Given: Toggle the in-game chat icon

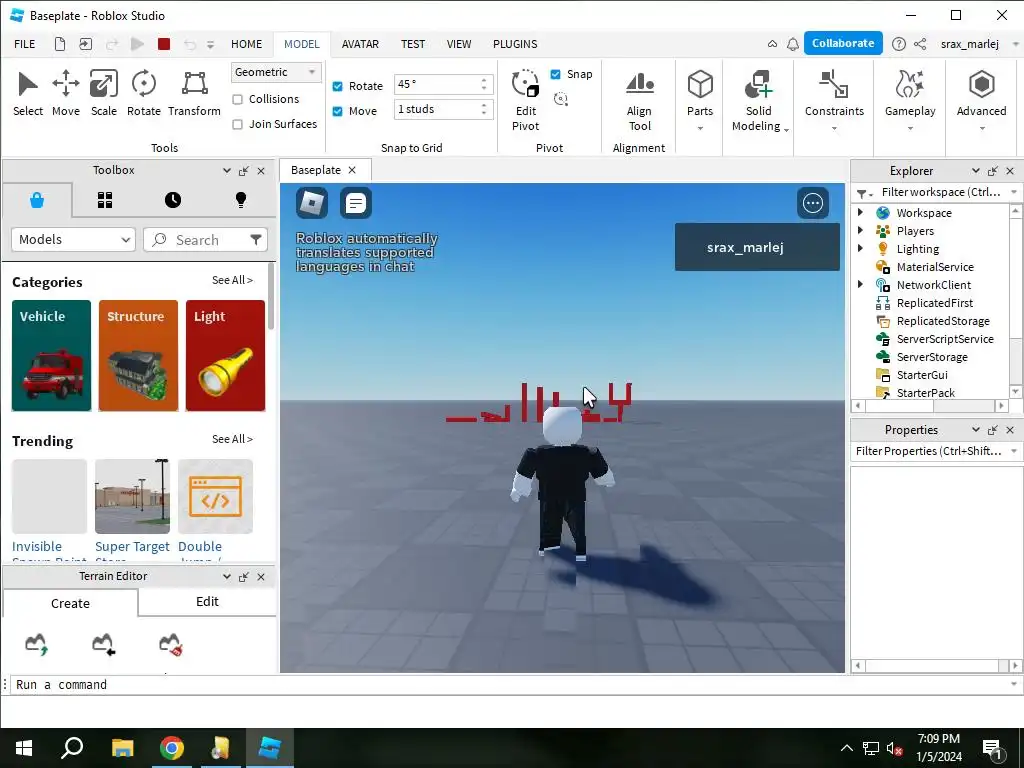Looking at the screenshot, I should (356, 203).
